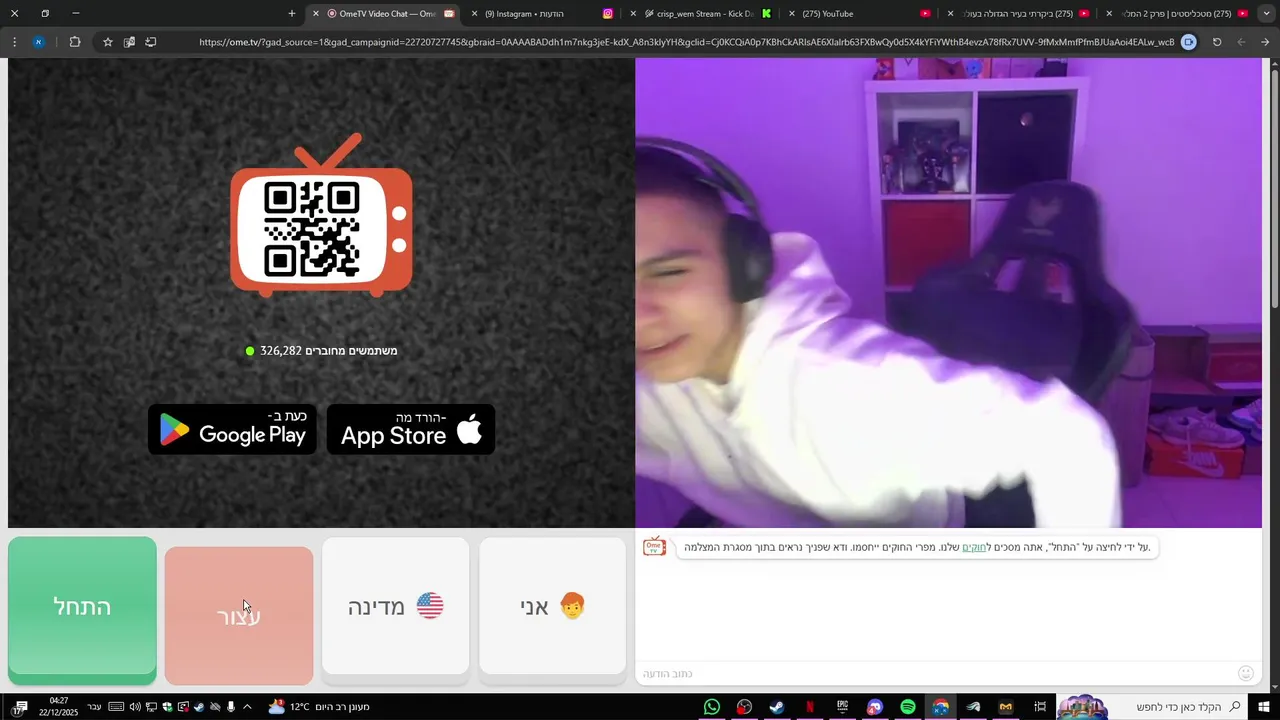Close the crisp_wem Stream Kick tab

633,14
